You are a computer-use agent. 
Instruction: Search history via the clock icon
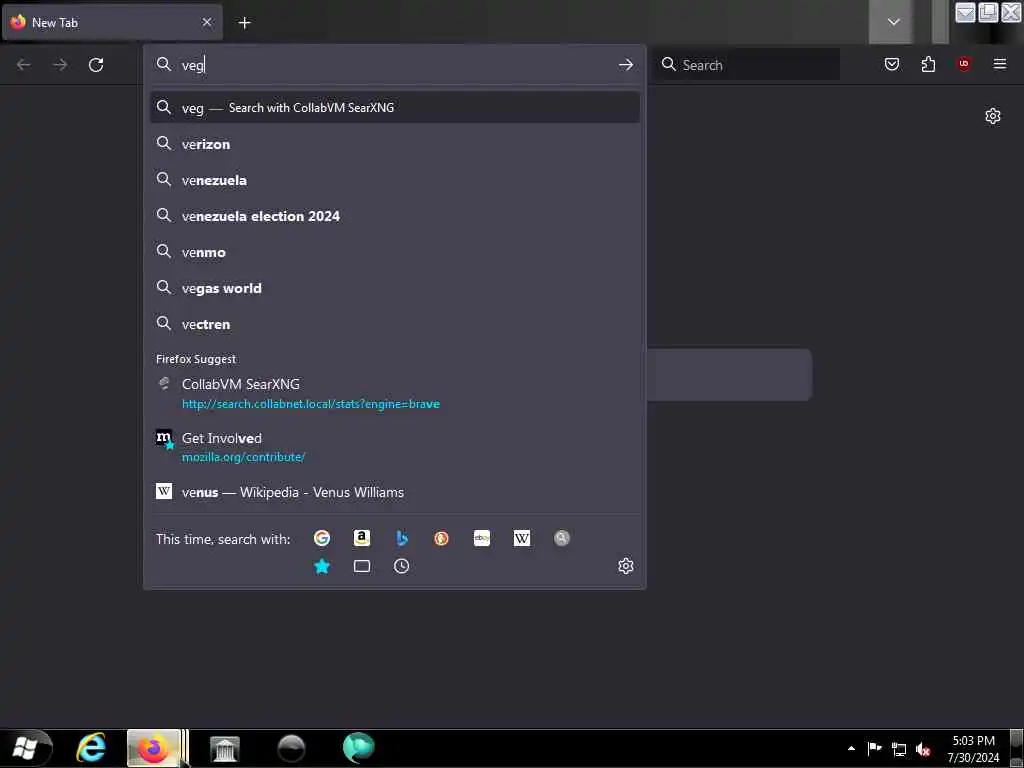(x=402, y=566)
